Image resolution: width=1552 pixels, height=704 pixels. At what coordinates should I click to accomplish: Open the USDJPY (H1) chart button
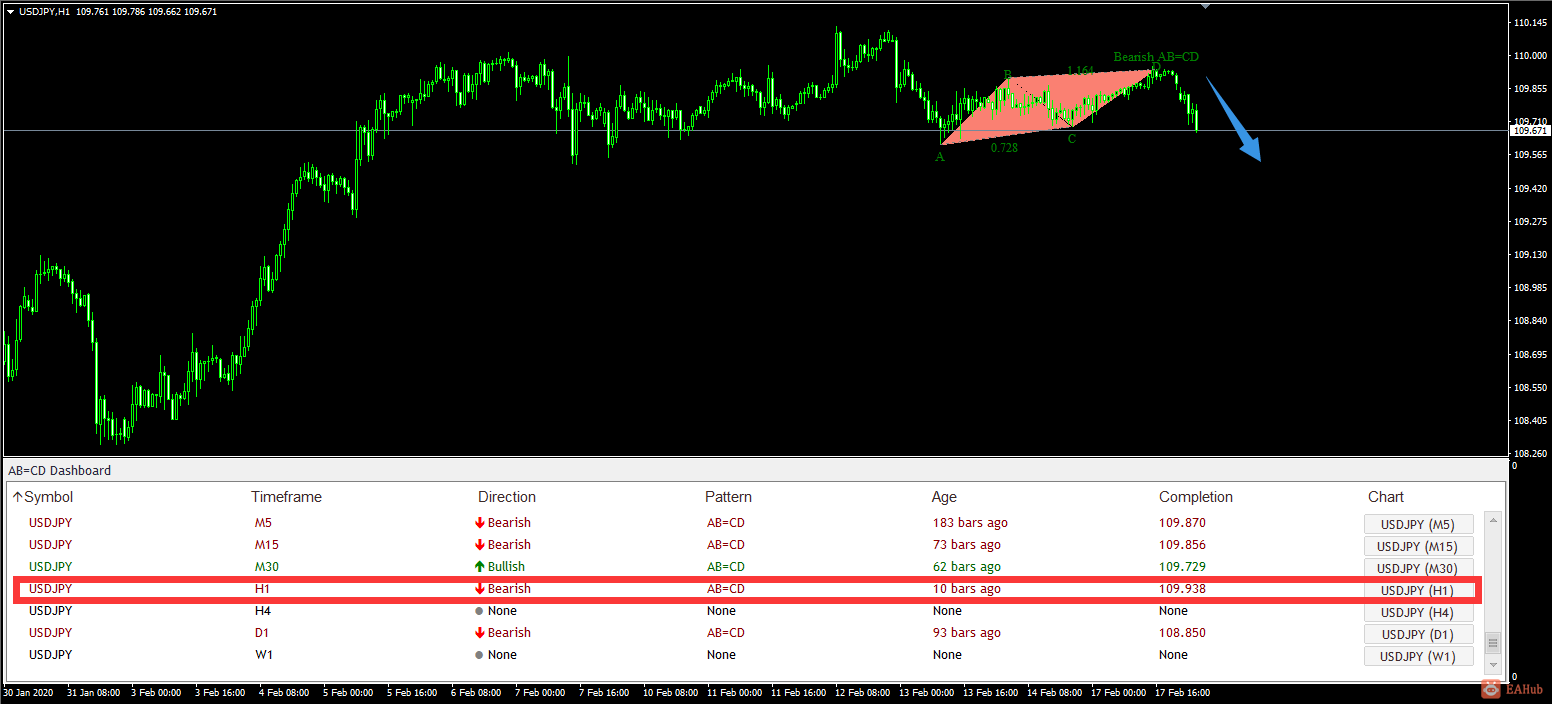1419,590
